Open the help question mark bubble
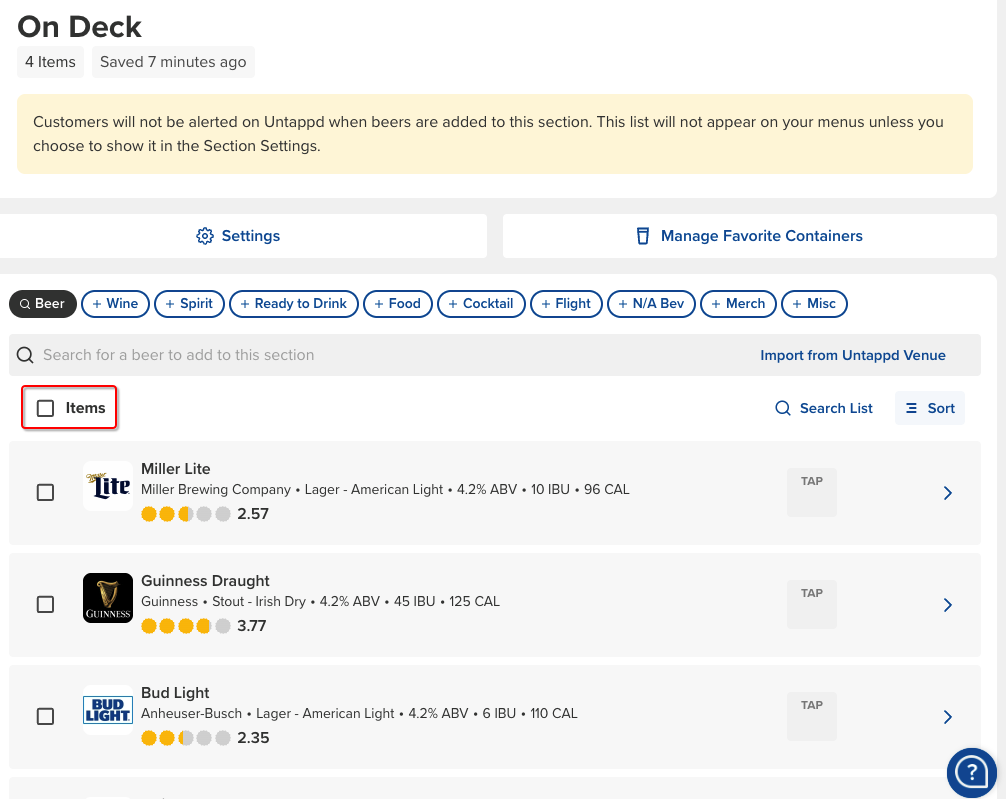The height and width of the screenshot is (799, 1006). coord(971,772)
